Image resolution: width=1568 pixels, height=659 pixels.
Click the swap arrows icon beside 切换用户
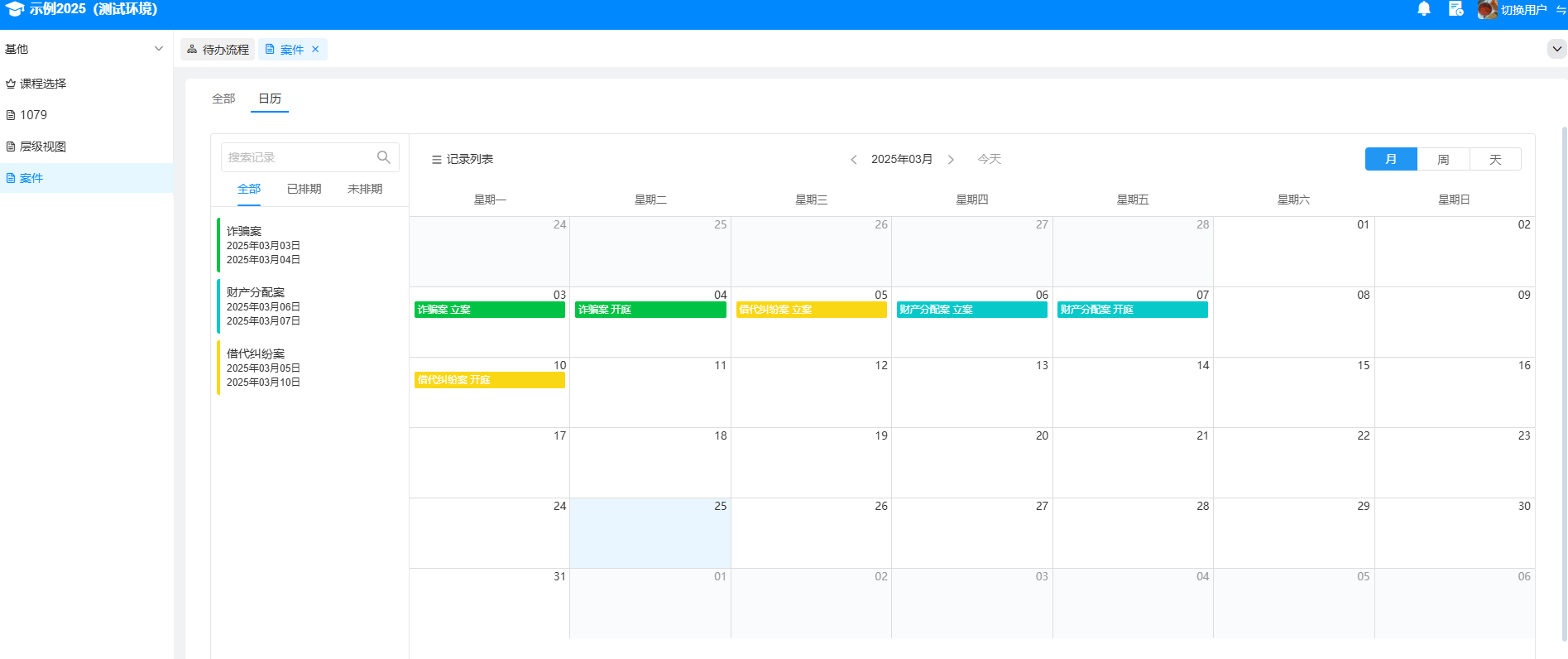(x=1561, y=10)
